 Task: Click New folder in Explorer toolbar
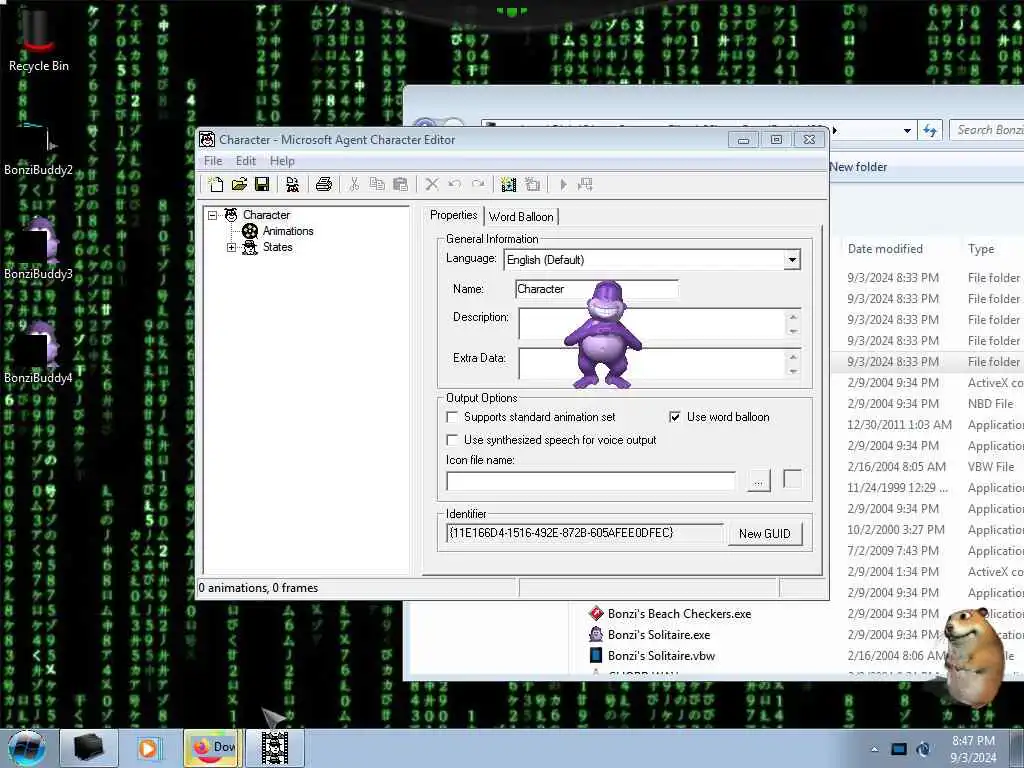[x=858, y=167]
